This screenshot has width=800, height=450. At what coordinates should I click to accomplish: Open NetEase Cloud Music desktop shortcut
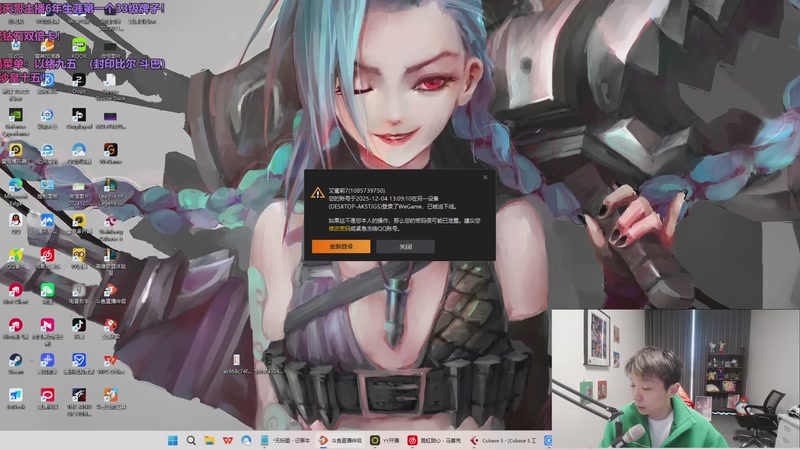click(47, 257)
